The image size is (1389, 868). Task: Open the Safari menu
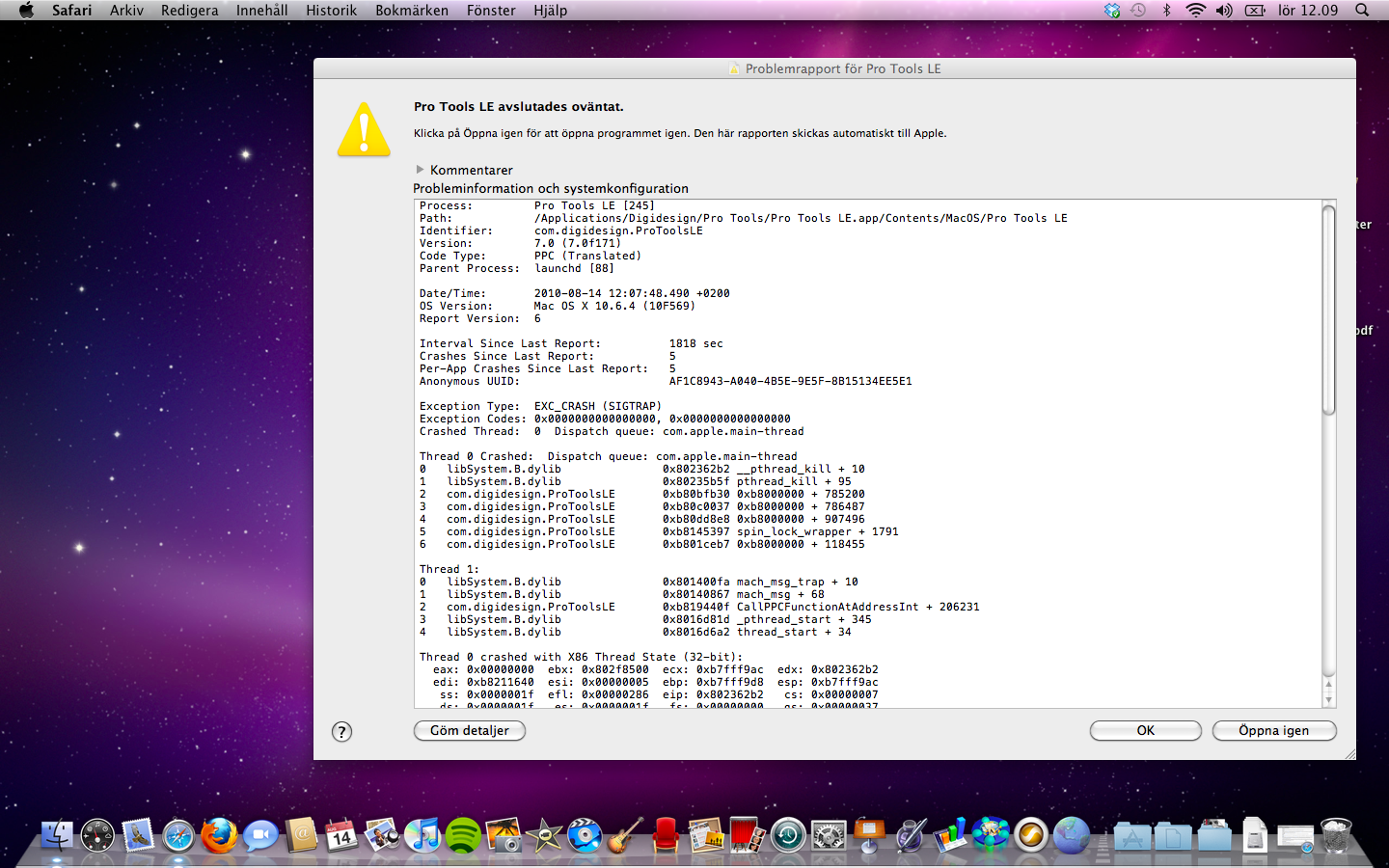point(72,10)
